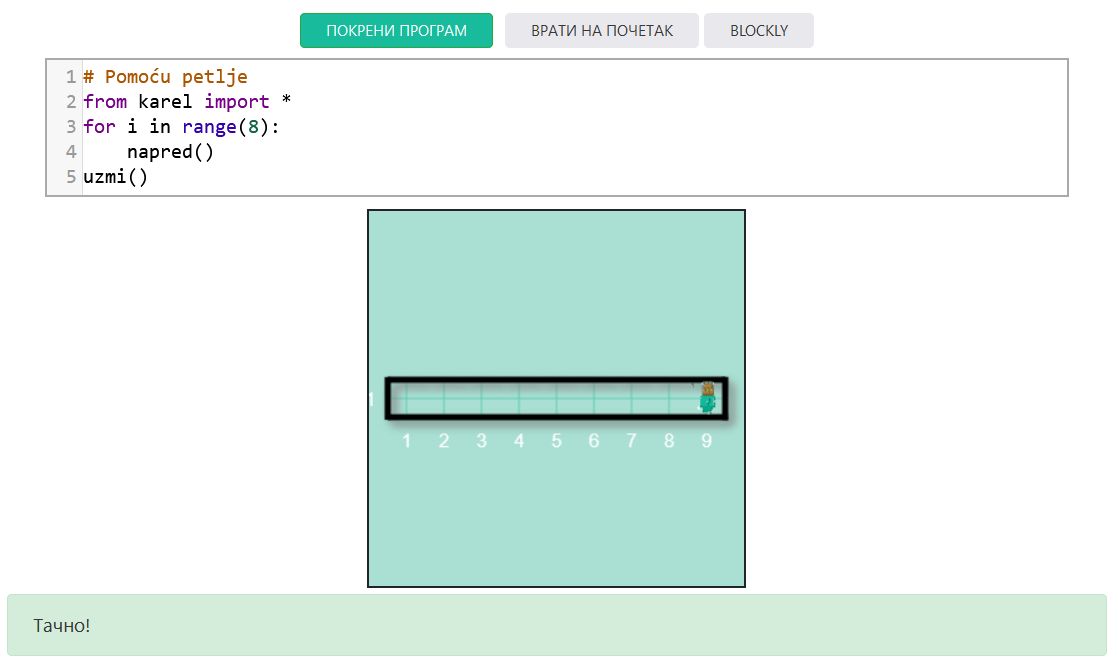The width and height of the screenshot is (1118, 665).
Task: Click column label 9 under the grid
Action: point(706,441)
